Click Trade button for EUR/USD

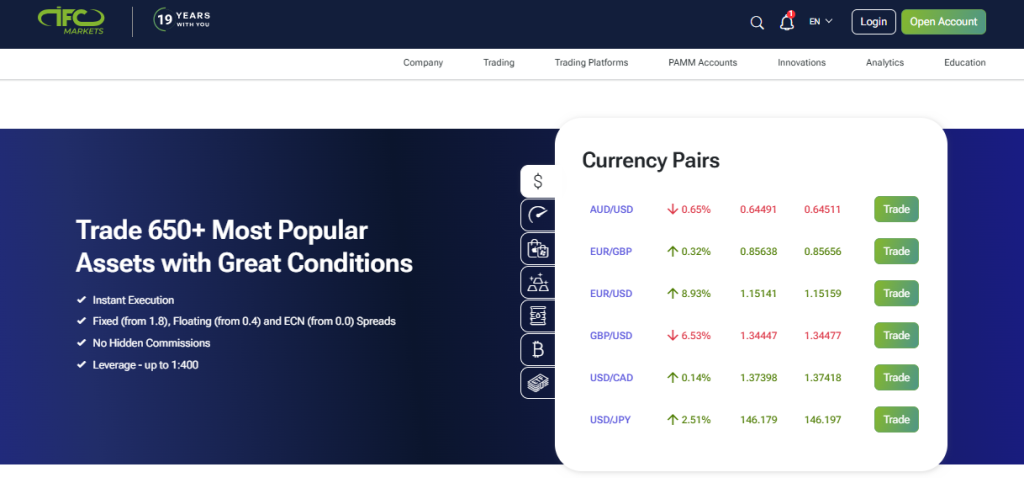pyautogui.click(x=896, y=294)
